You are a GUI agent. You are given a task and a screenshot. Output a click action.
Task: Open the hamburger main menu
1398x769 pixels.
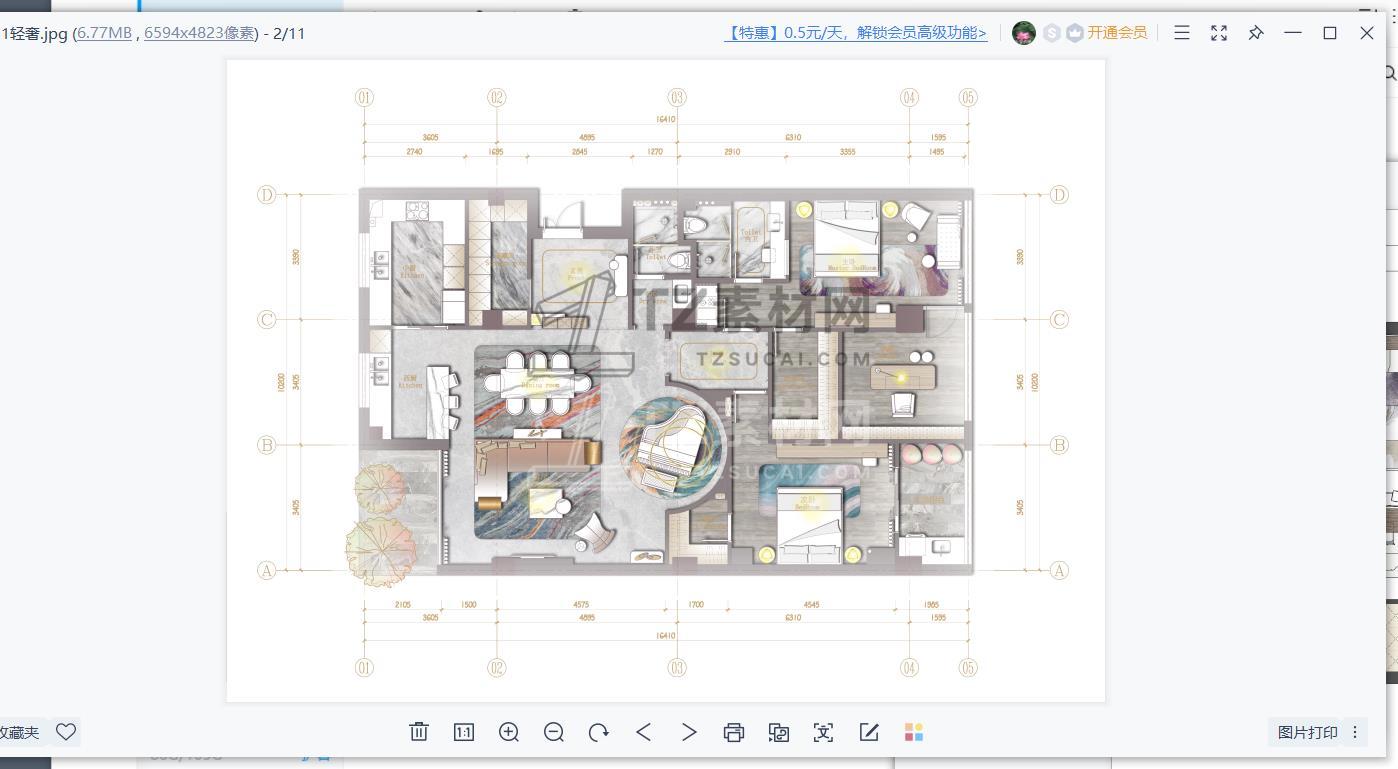tap(1182, 32)
